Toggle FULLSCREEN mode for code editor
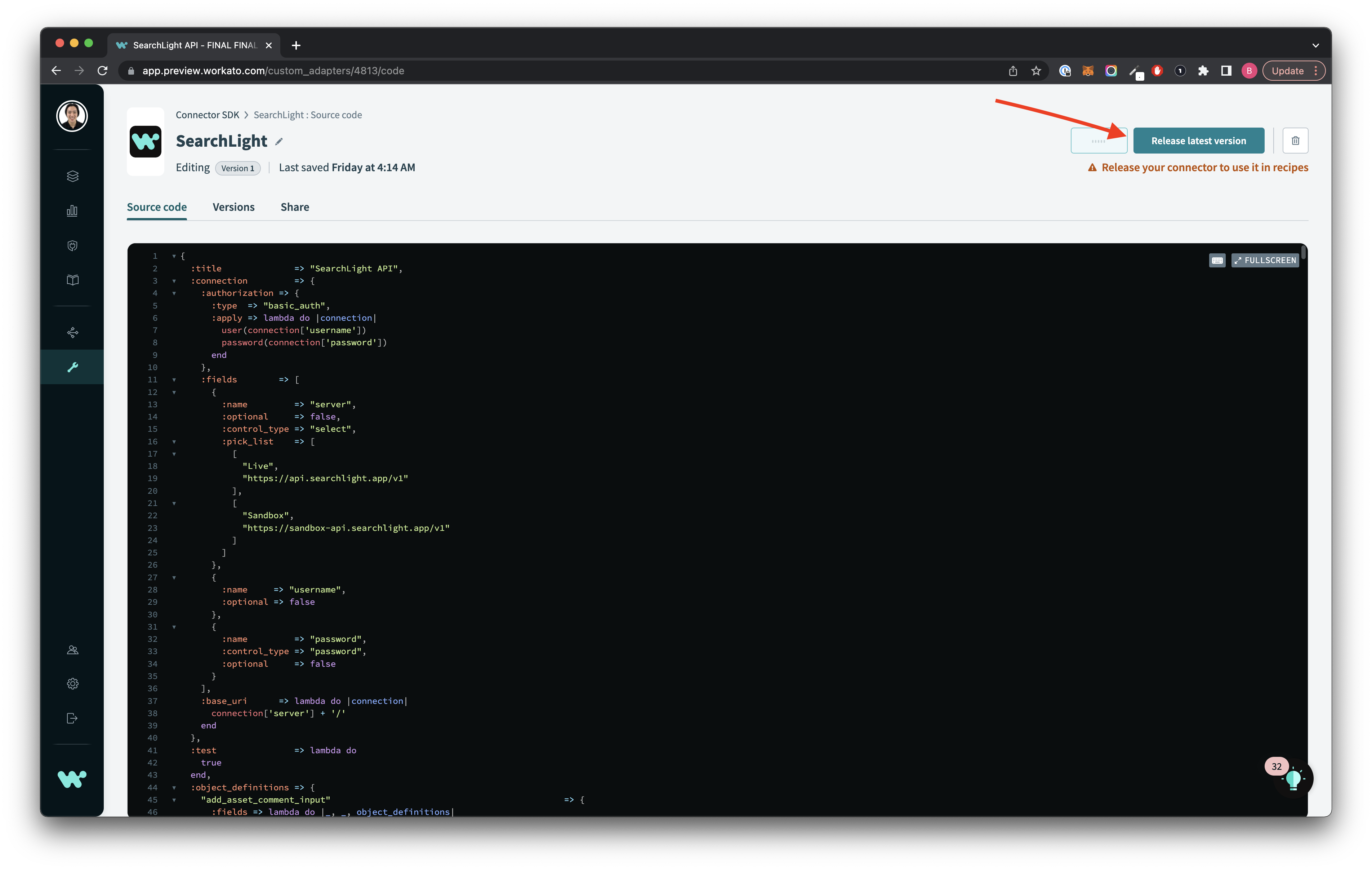 tap(1265, 261)
